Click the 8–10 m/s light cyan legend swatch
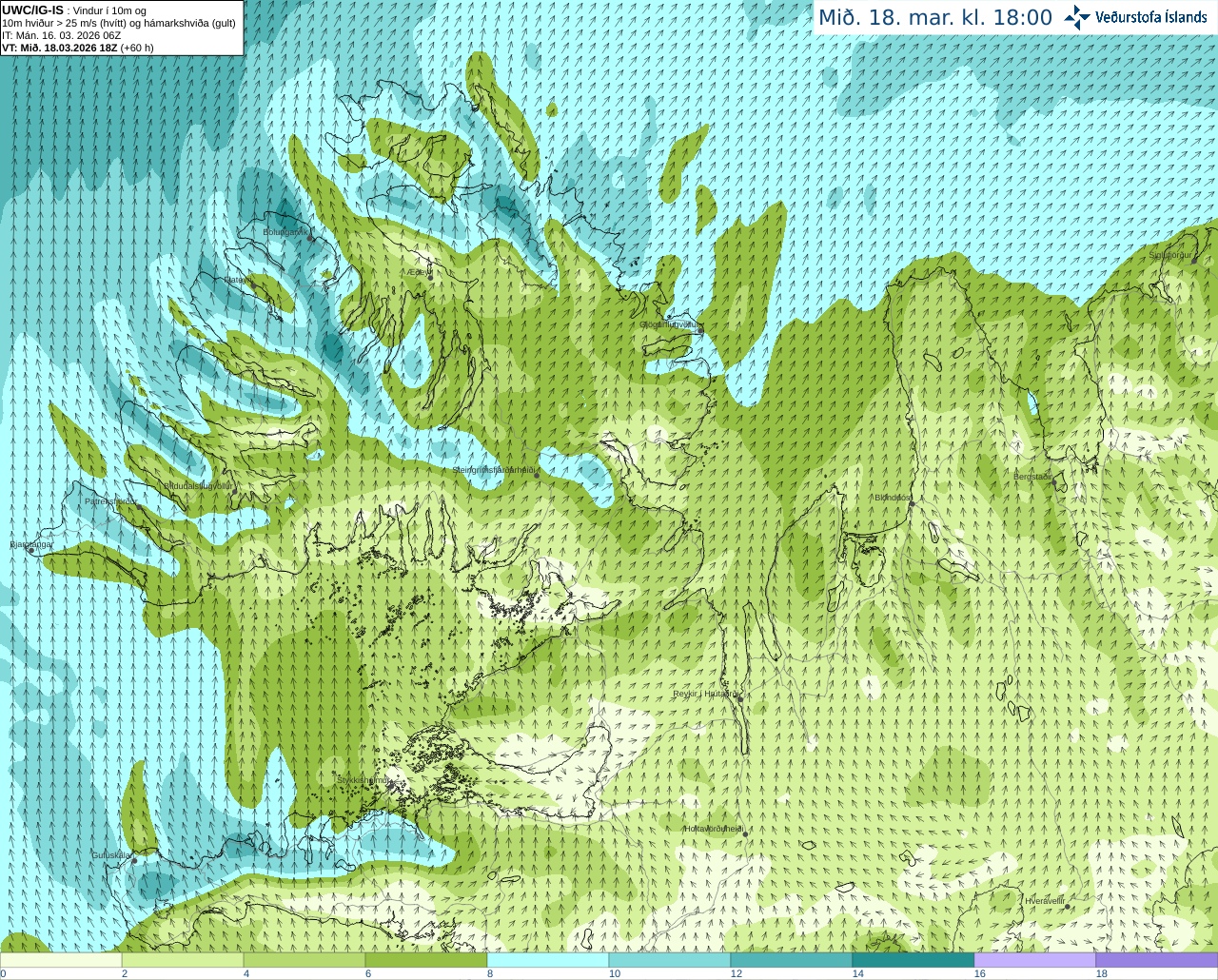This screenshot has height=980, width=1218. (x=548, y=960)
